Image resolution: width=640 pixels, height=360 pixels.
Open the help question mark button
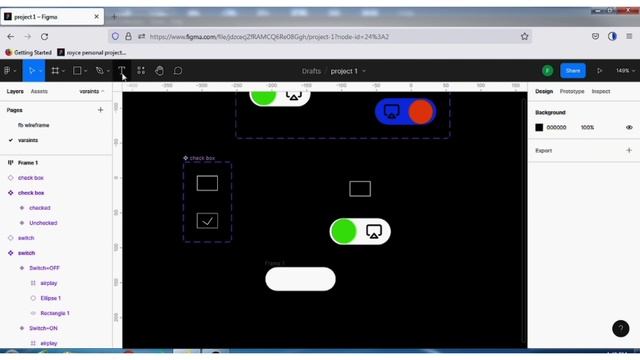coord(620,328)
